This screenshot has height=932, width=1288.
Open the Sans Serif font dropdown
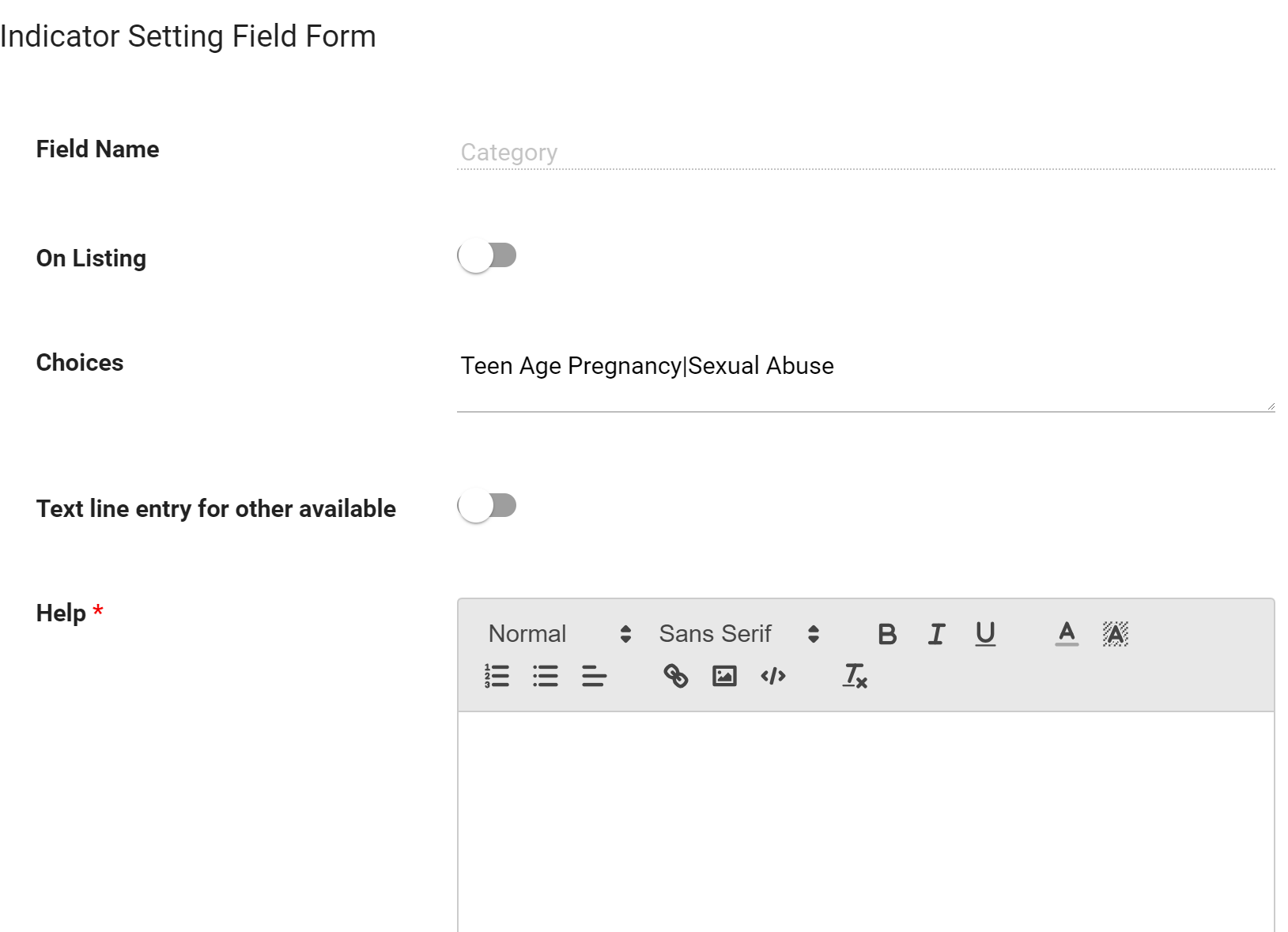pyautogui.click(x=739, y=634)
